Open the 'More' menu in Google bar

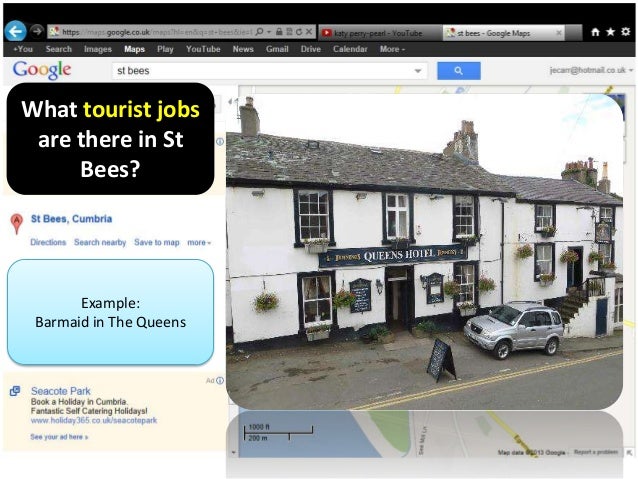(x=391, y=48)
